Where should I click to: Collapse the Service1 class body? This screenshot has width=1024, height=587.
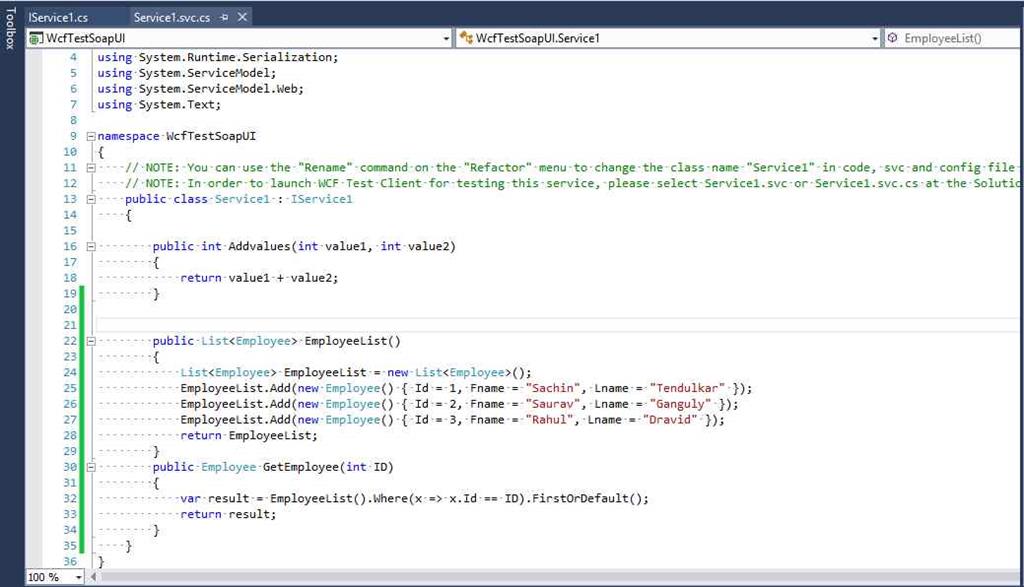(90, 198)
